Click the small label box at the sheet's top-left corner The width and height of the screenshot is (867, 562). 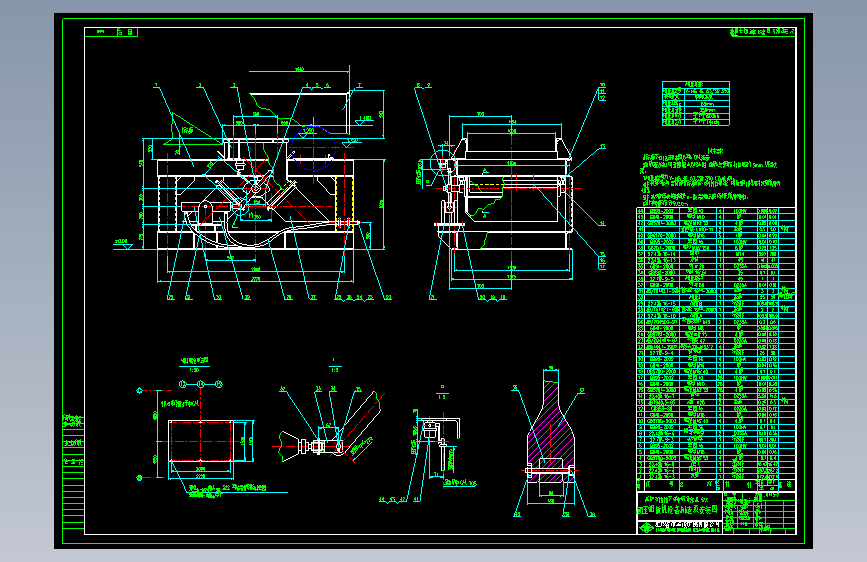point(111,32)
